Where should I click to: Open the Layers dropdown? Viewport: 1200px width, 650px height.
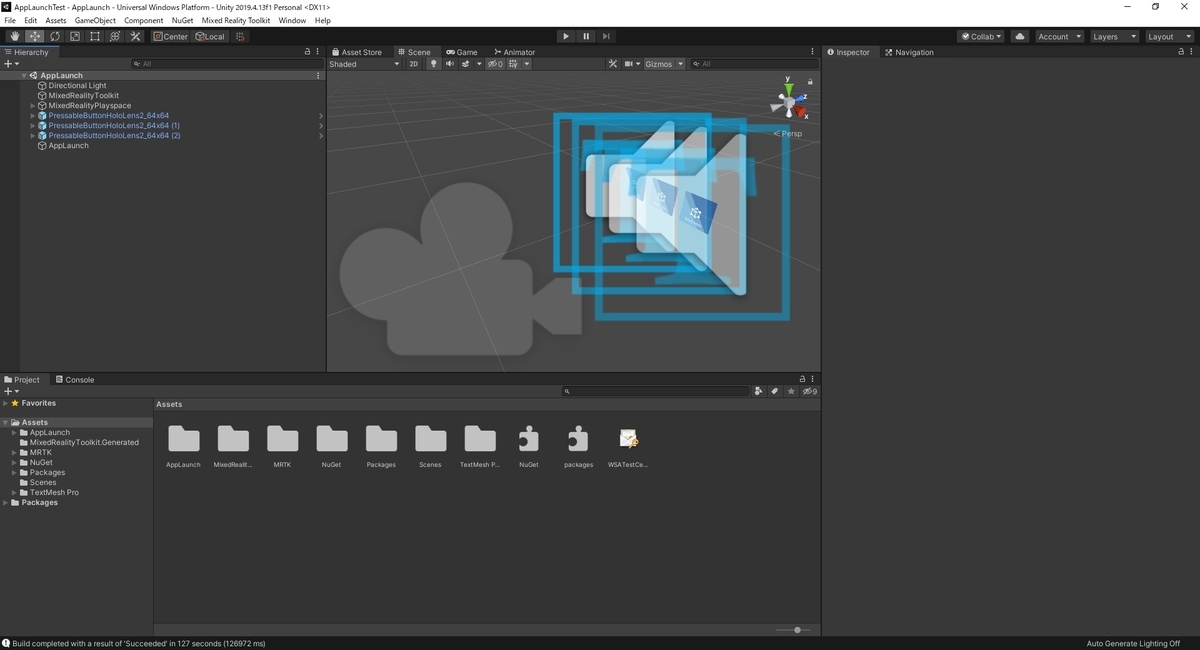click(x=1114, y=36)
